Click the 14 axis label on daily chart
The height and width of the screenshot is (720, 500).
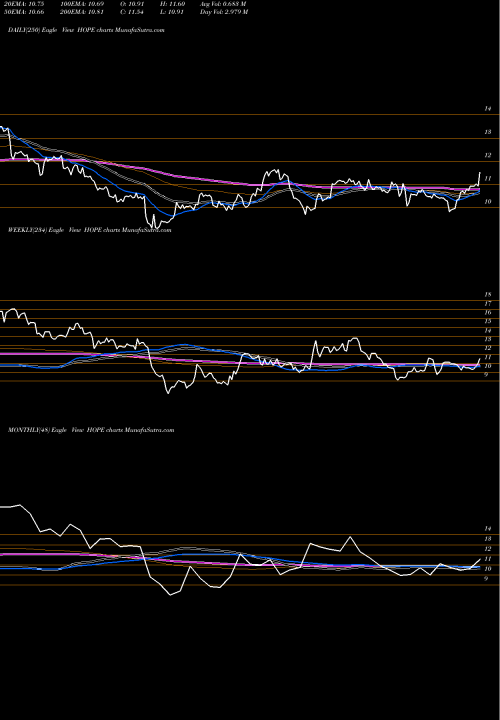[488, 109]
